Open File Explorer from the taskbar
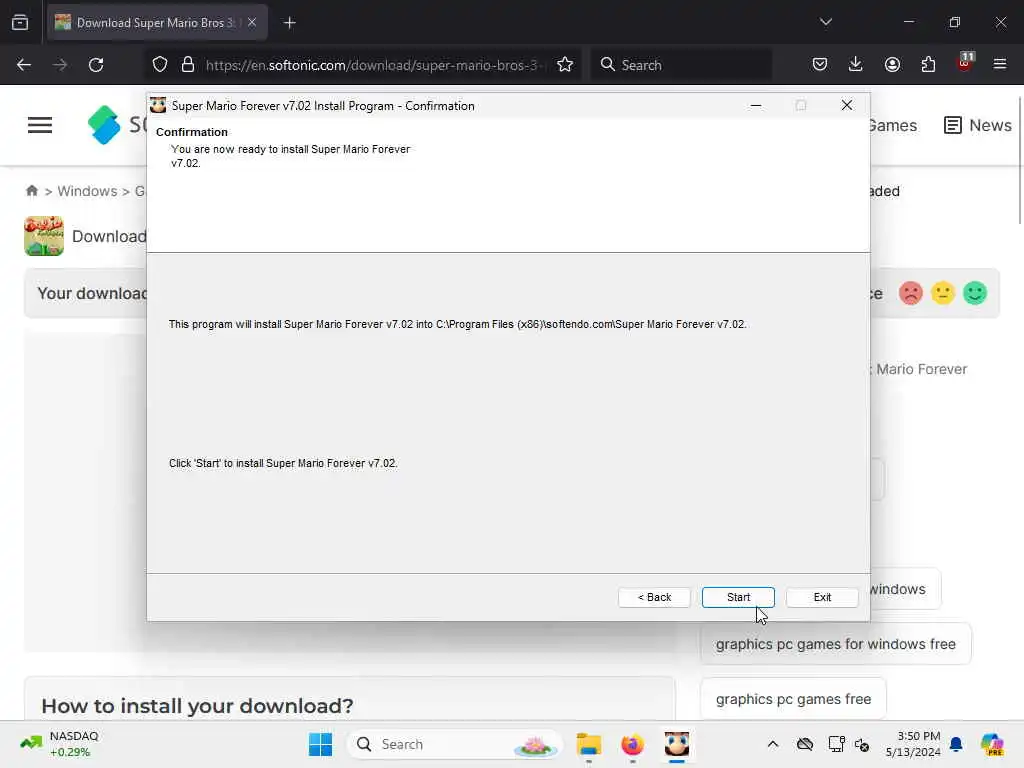This screenshot has width=1024, height=768. (x=588, y=744)
